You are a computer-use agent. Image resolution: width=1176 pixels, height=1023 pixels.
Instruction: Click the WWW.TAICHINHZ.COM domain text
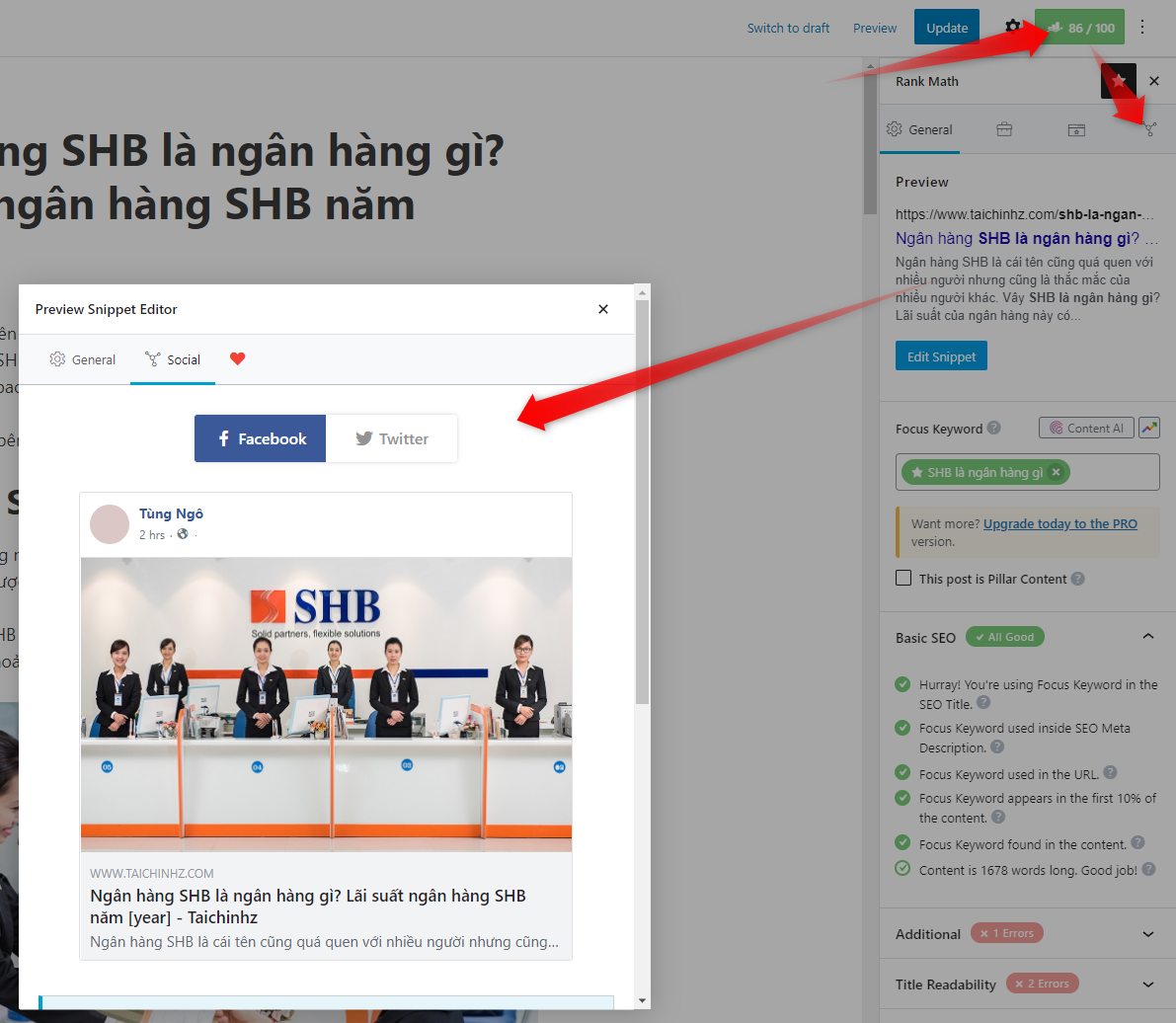[x=151, y=873]
